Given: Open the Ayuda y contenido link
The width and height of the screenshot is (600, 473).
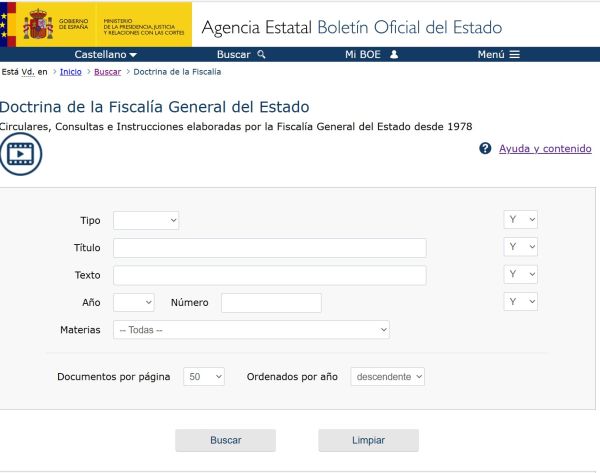Looking at the screenshot, I should [545, 148].
